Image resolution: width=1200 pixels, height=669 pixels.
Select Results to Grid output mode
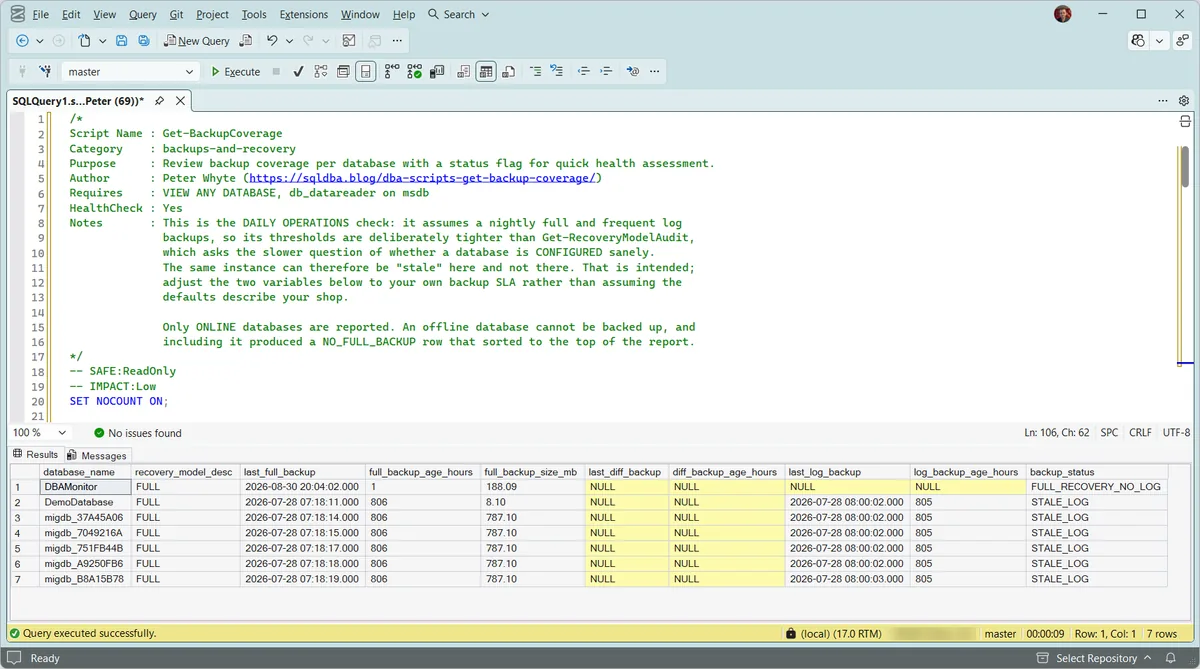coord(486,72)
